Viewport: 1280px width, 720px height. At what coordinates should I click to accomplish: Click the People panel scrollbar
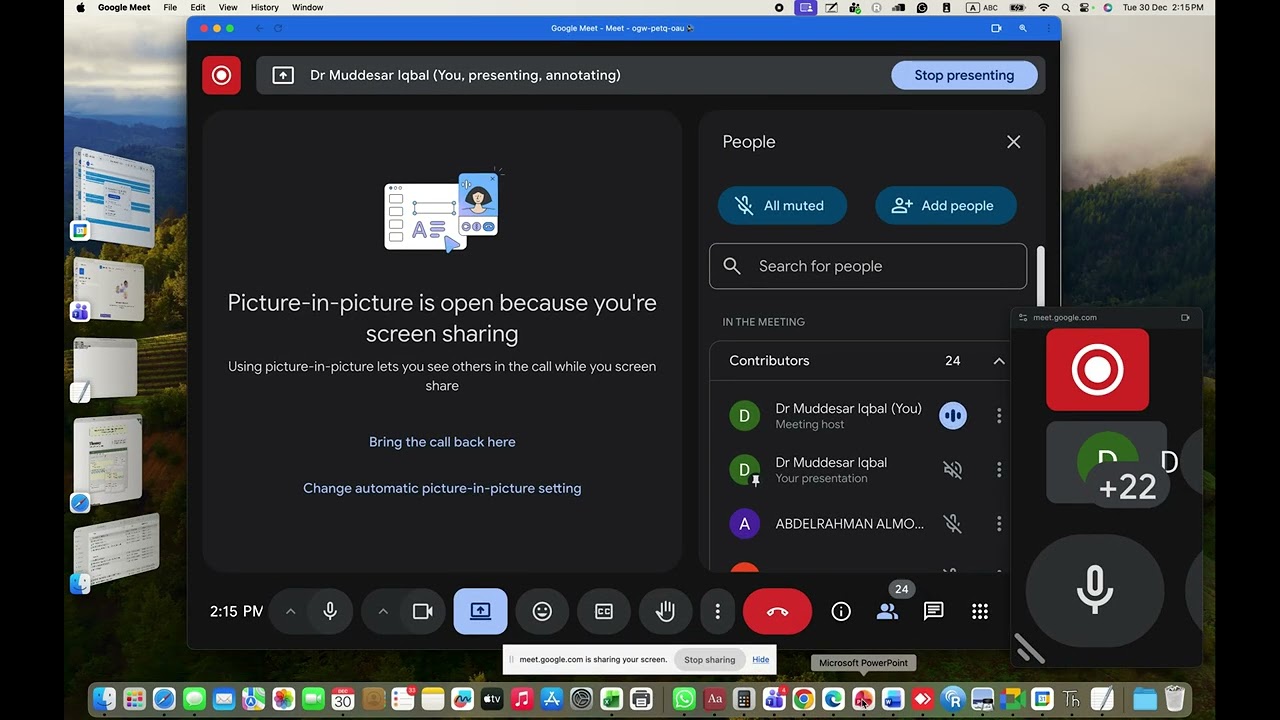pyautogui.click(x=1040, y=277)
